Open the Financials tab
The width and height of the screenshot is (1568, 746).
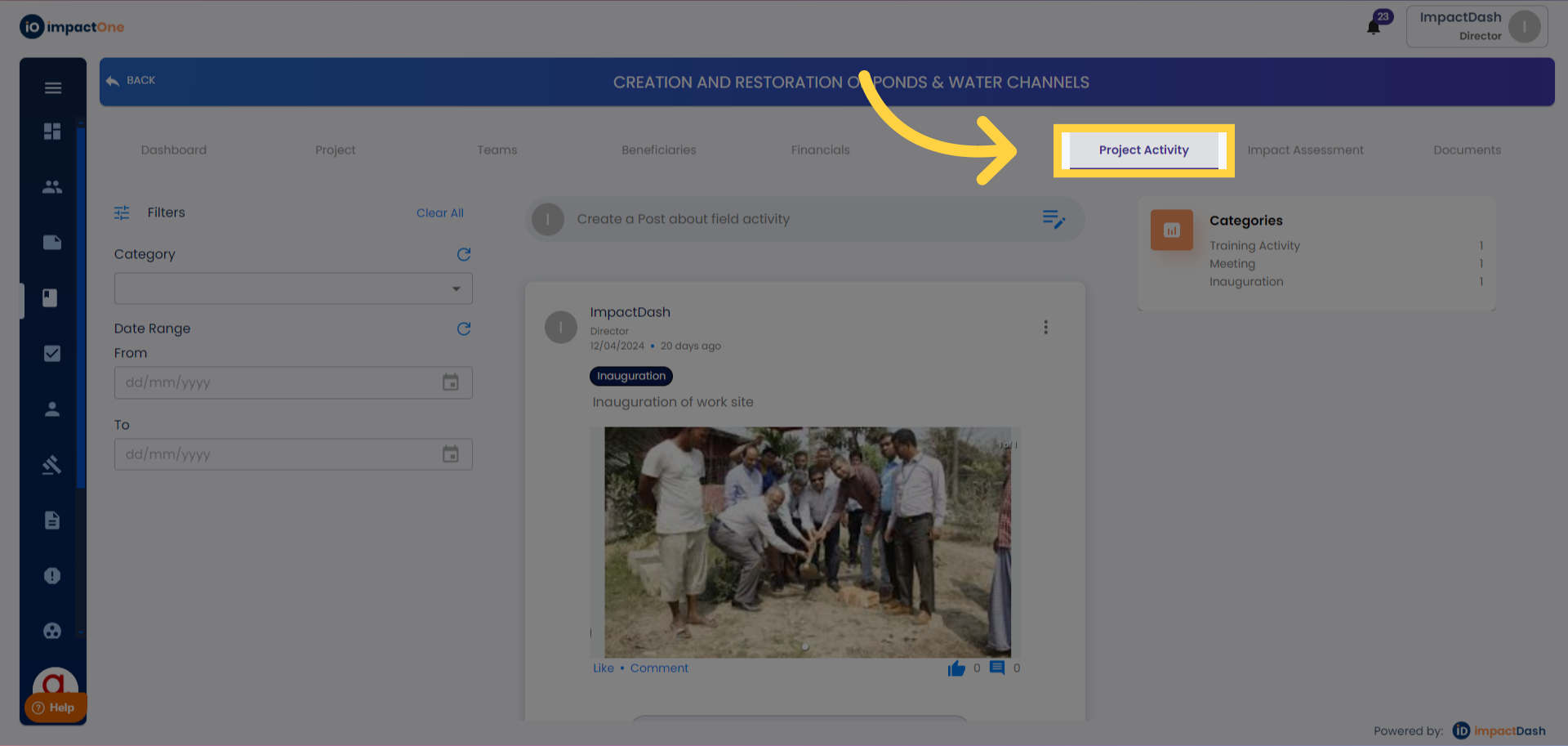[821, 150]
